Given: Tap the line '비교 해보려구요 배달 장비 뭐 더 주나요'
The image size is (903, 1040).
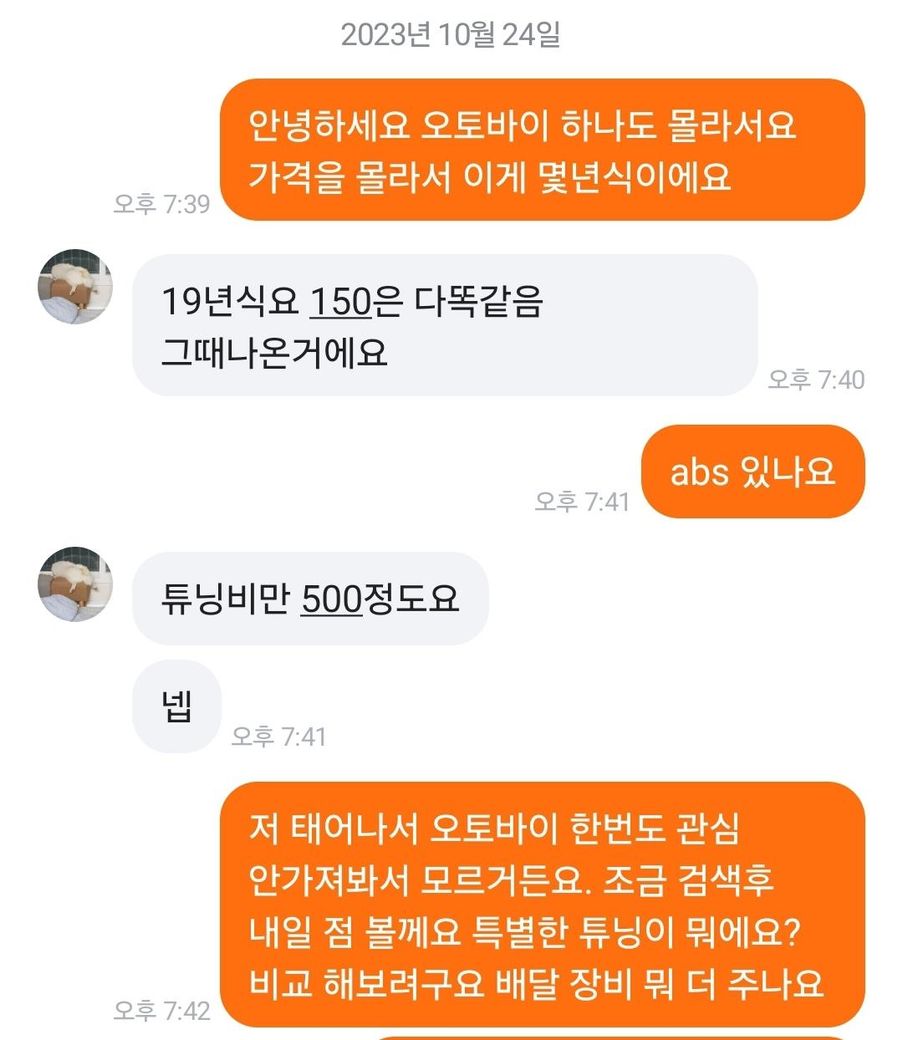Looking at the screenshot, I should 536,984.
